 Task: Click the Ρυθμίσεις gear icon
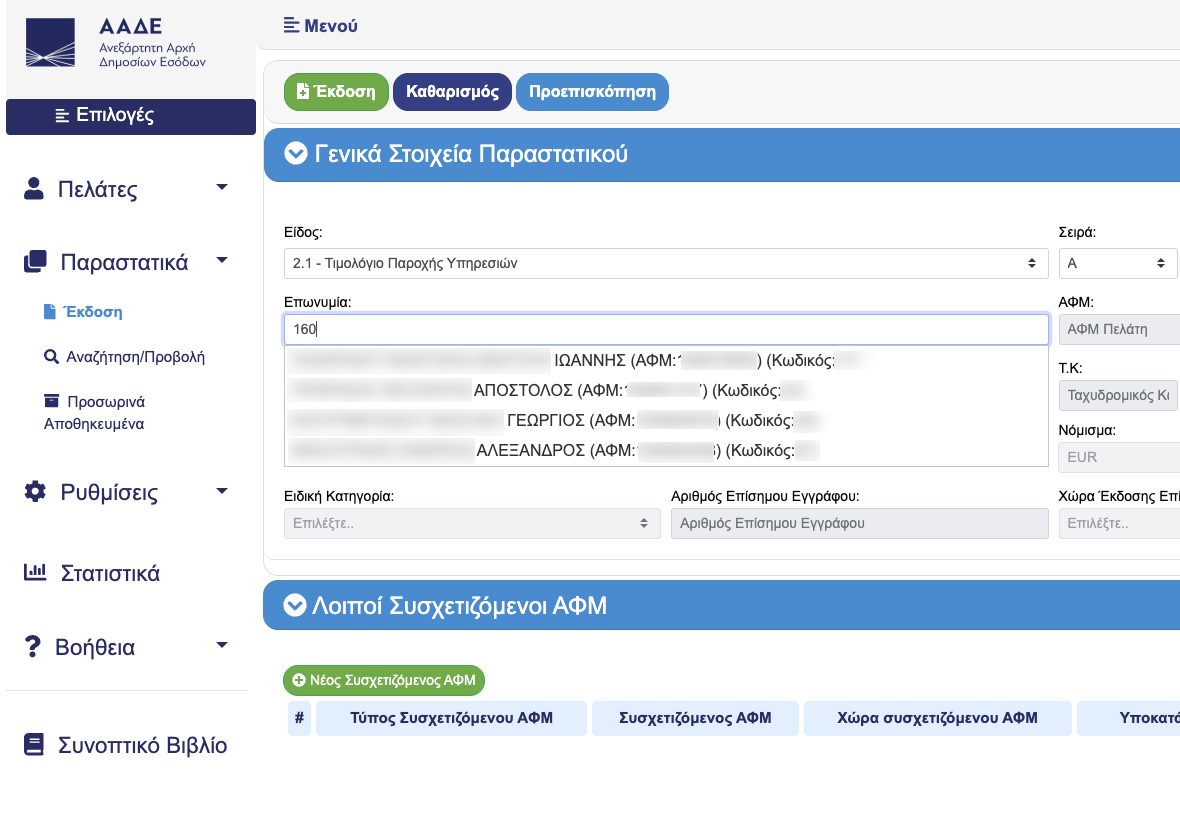(35, 492)
